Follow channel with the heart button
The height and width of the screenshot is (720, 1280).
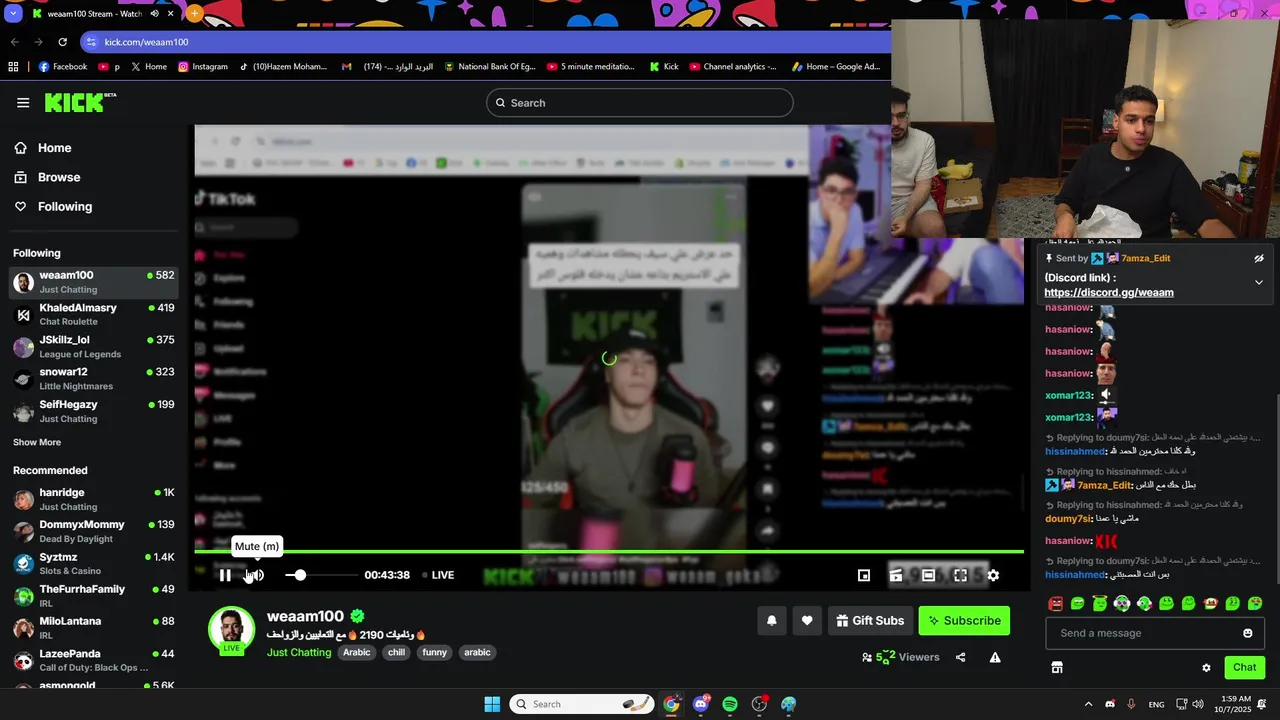(x=807, y=620)
